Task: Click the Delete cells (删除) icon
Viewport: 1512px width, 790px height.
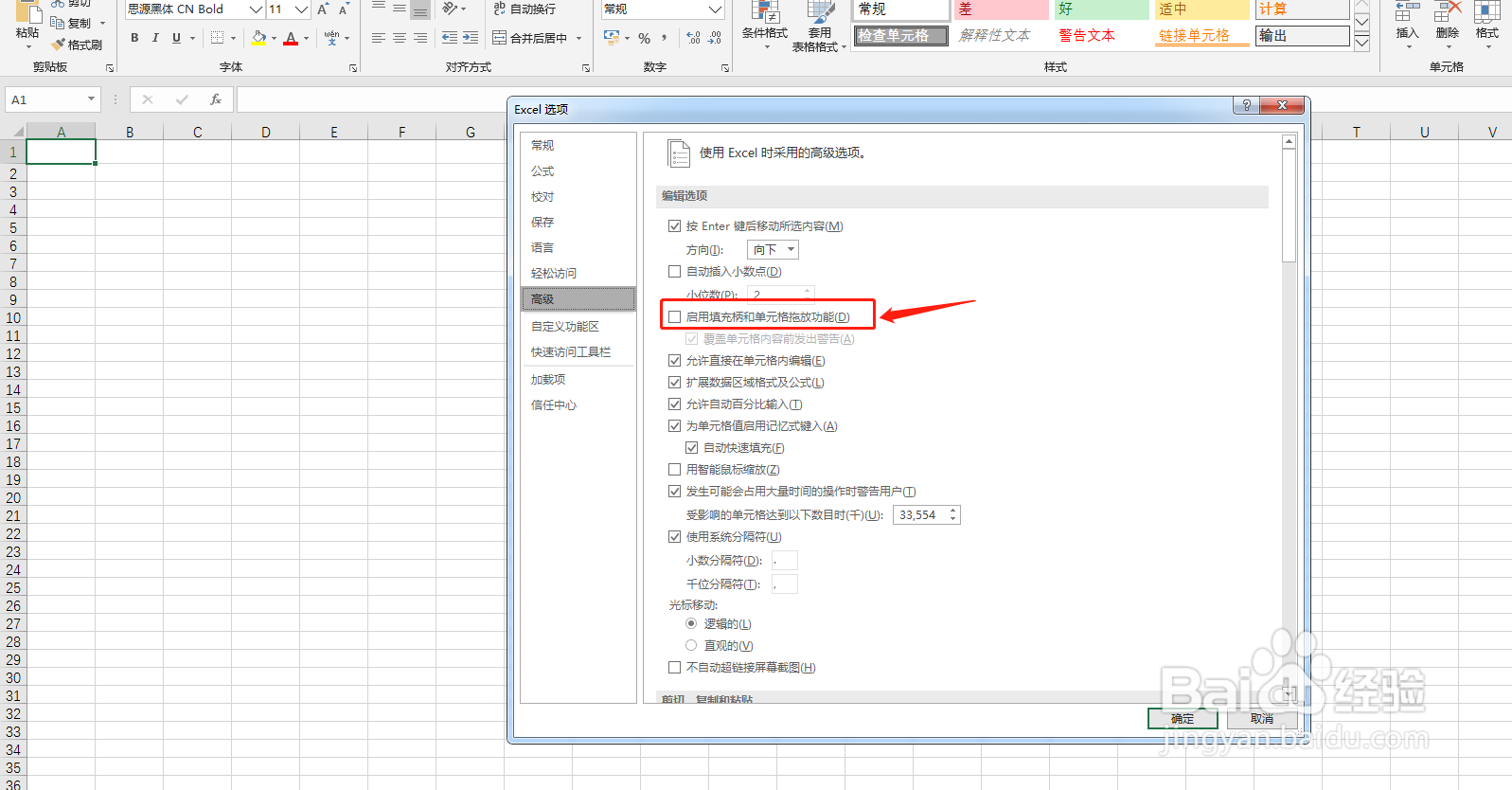Action: click(x=1448, y=11)
